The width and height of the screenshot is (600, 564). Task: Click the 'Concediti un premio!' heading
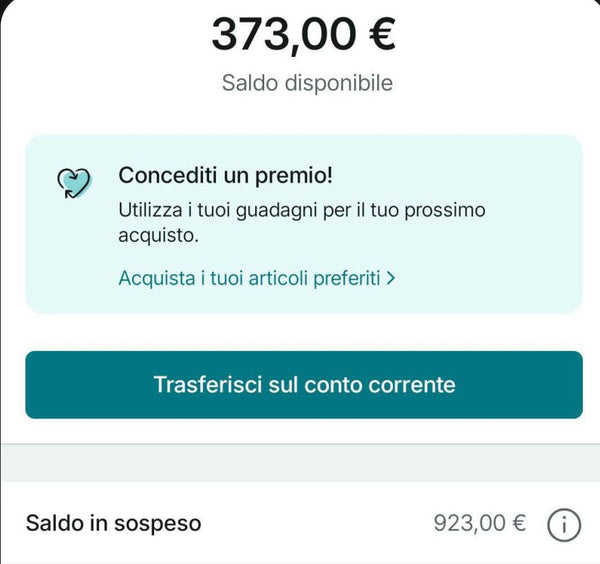(x=225, y=175)
